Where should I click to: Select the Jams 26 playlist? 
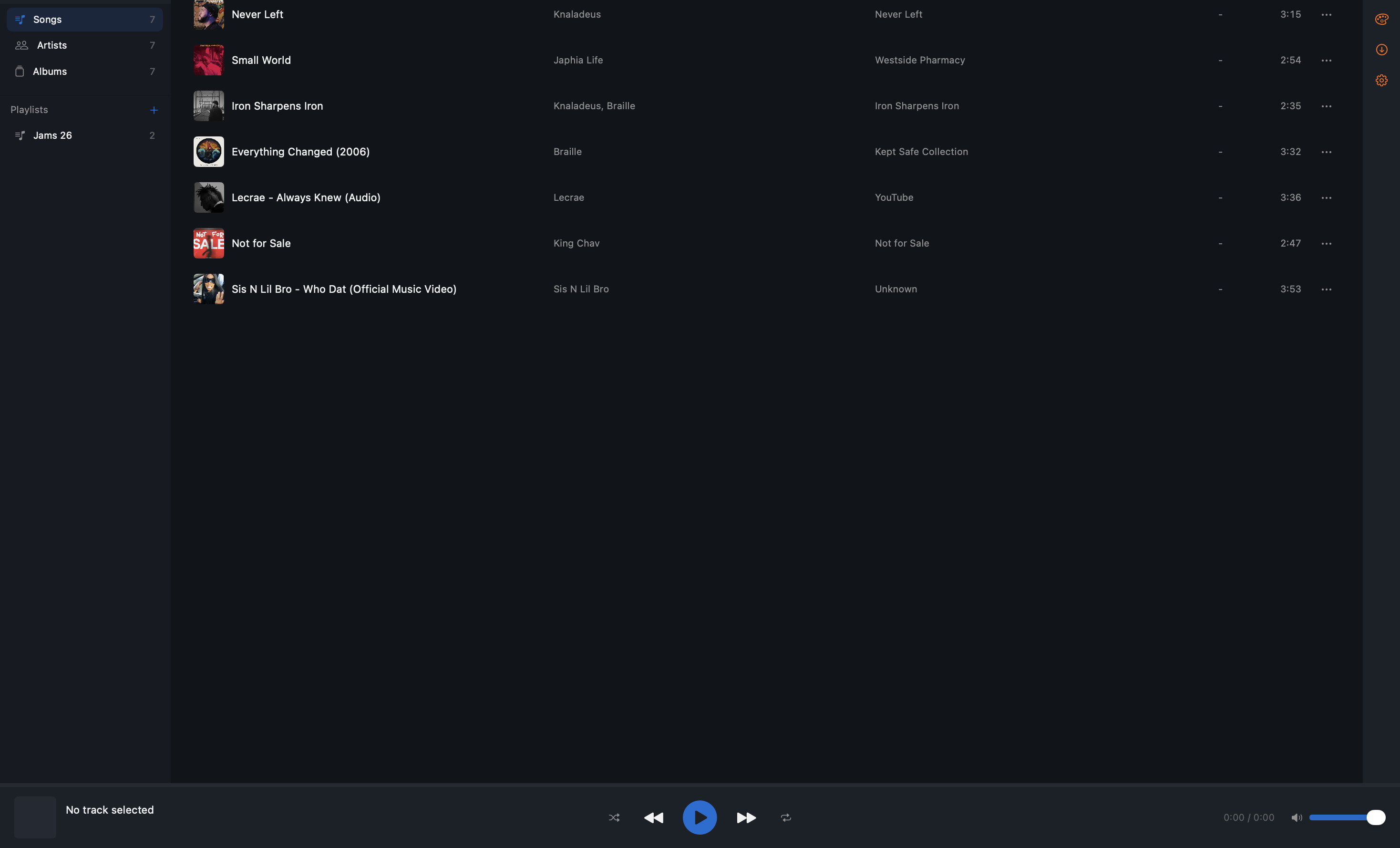[52, 135]
